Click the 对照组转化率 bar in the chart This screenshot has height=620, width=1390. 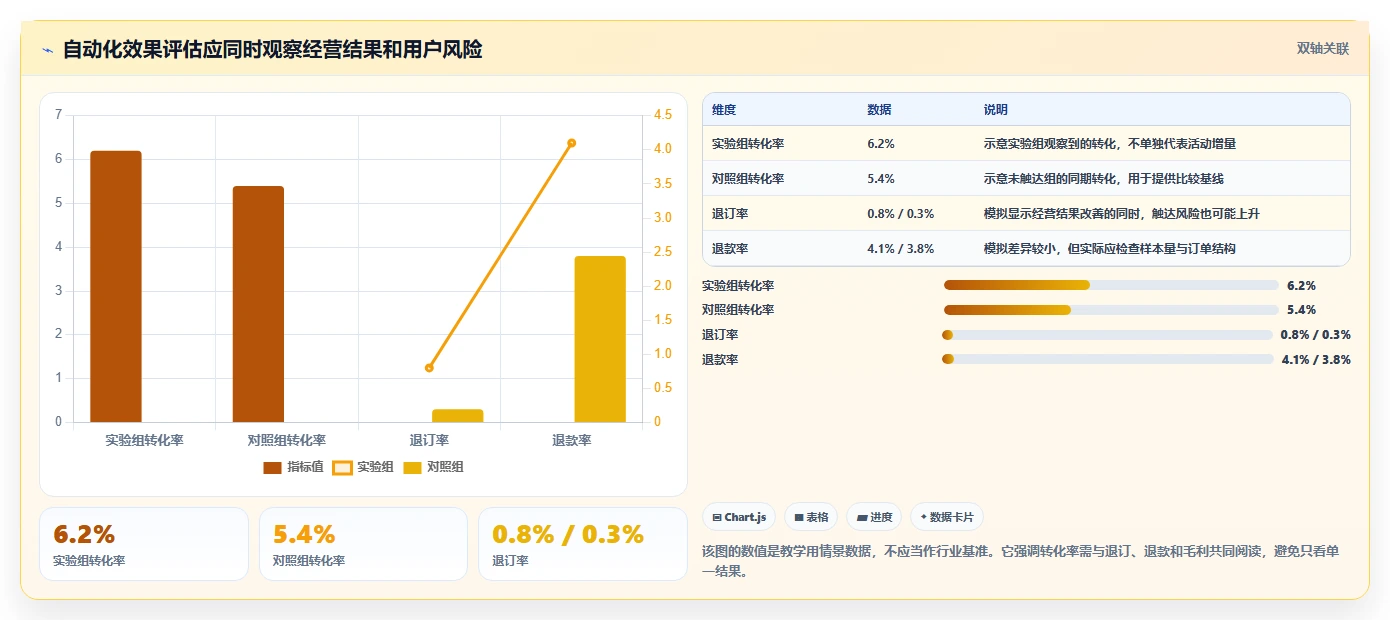(x=258, y=304)
